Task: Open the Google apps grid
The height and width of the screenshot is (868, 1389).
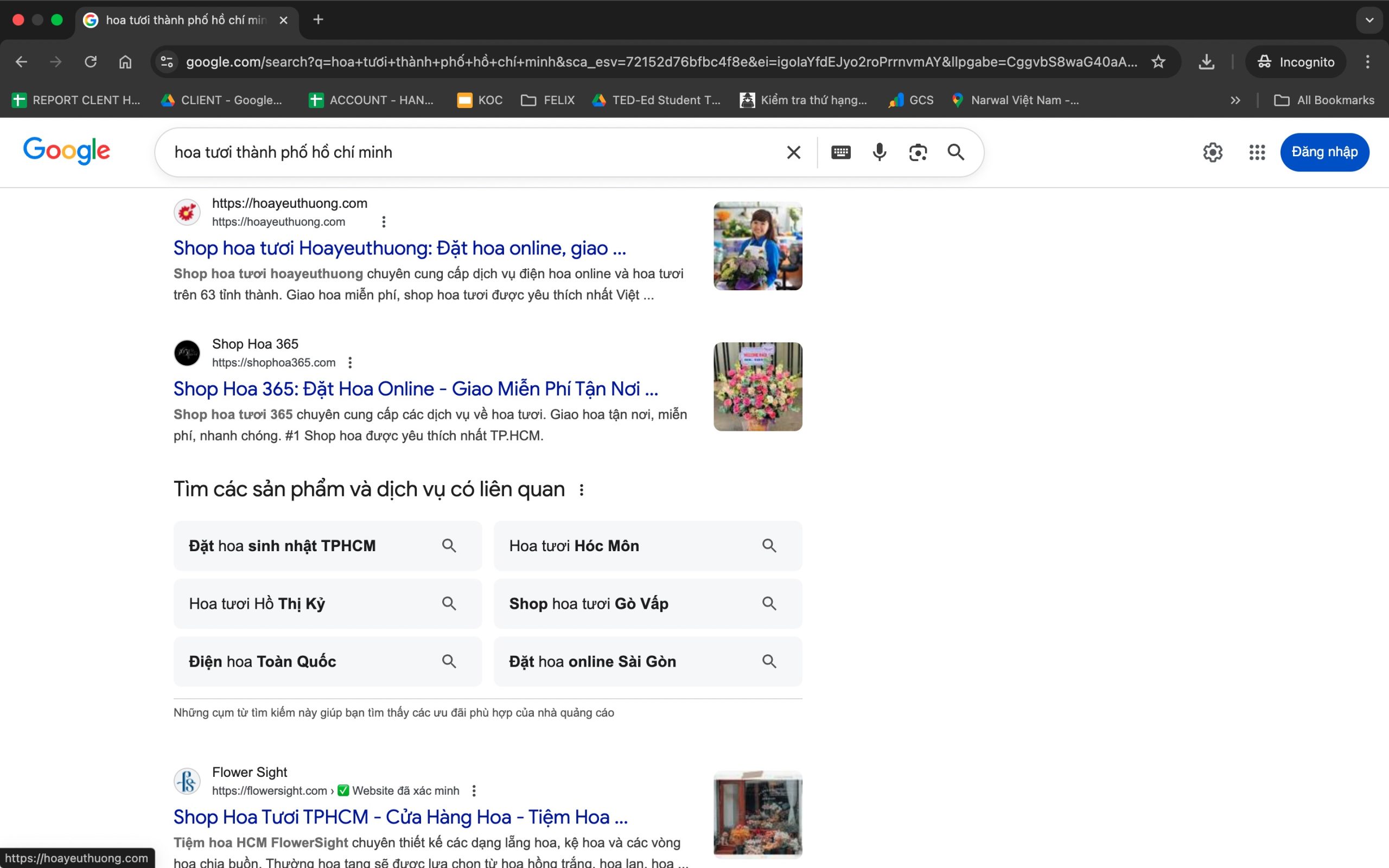Action: pos(1257,152)
